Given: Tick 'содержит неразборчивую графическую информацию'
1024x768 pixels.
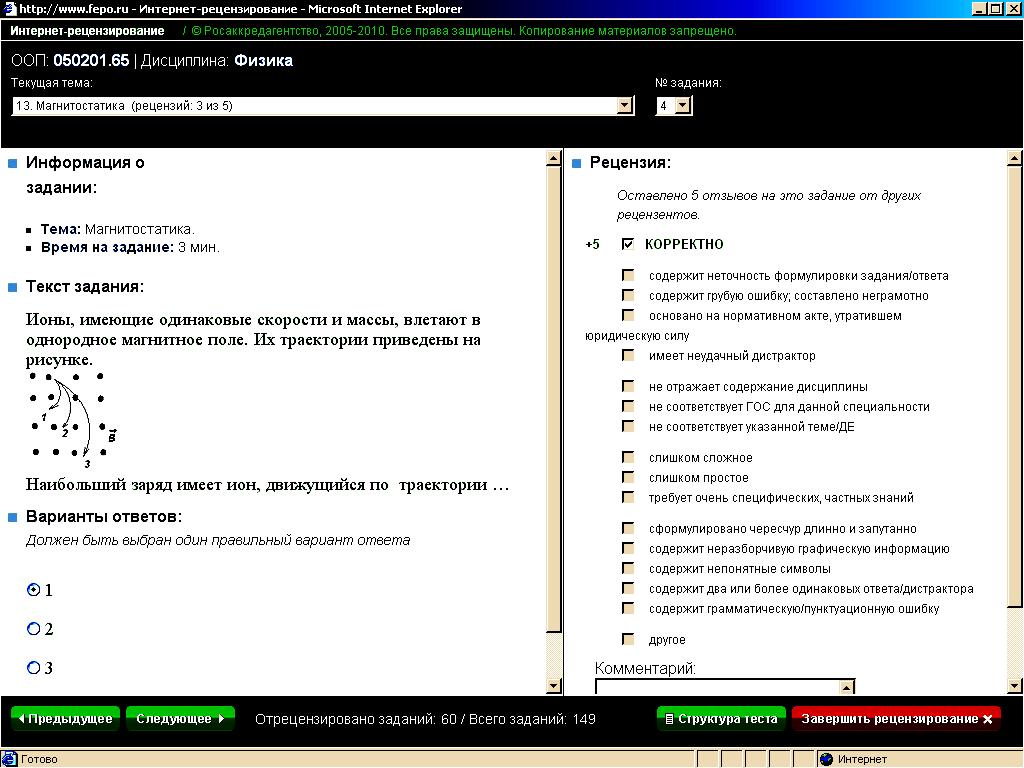Looking at the screenshot, I should pyautogui.click(x=628, y=548).
